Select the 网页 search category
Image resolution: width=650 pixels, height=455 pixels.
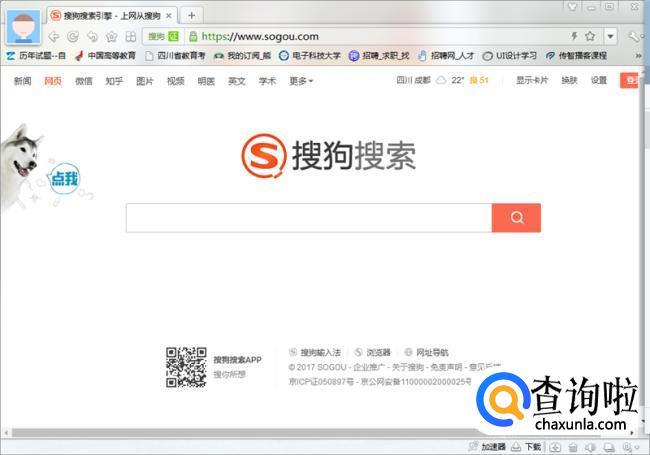[53, 81]
